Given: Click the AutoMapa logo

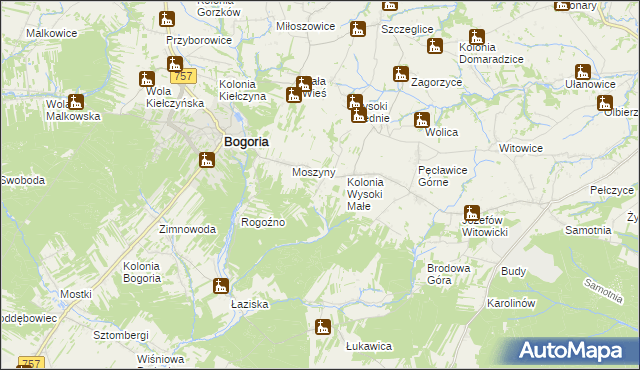Looking at the screenshot, I should click(x=571, y=351).
